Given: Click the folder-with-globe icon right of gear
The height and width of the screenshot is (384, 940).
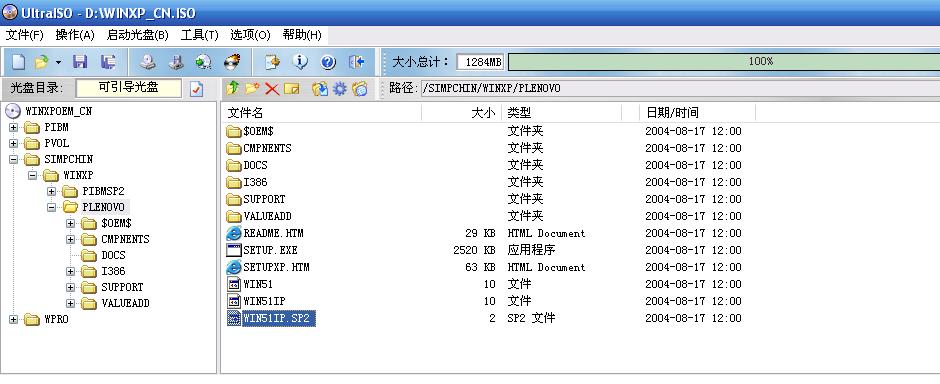Looking at the screenshot, I should (360, 89).
